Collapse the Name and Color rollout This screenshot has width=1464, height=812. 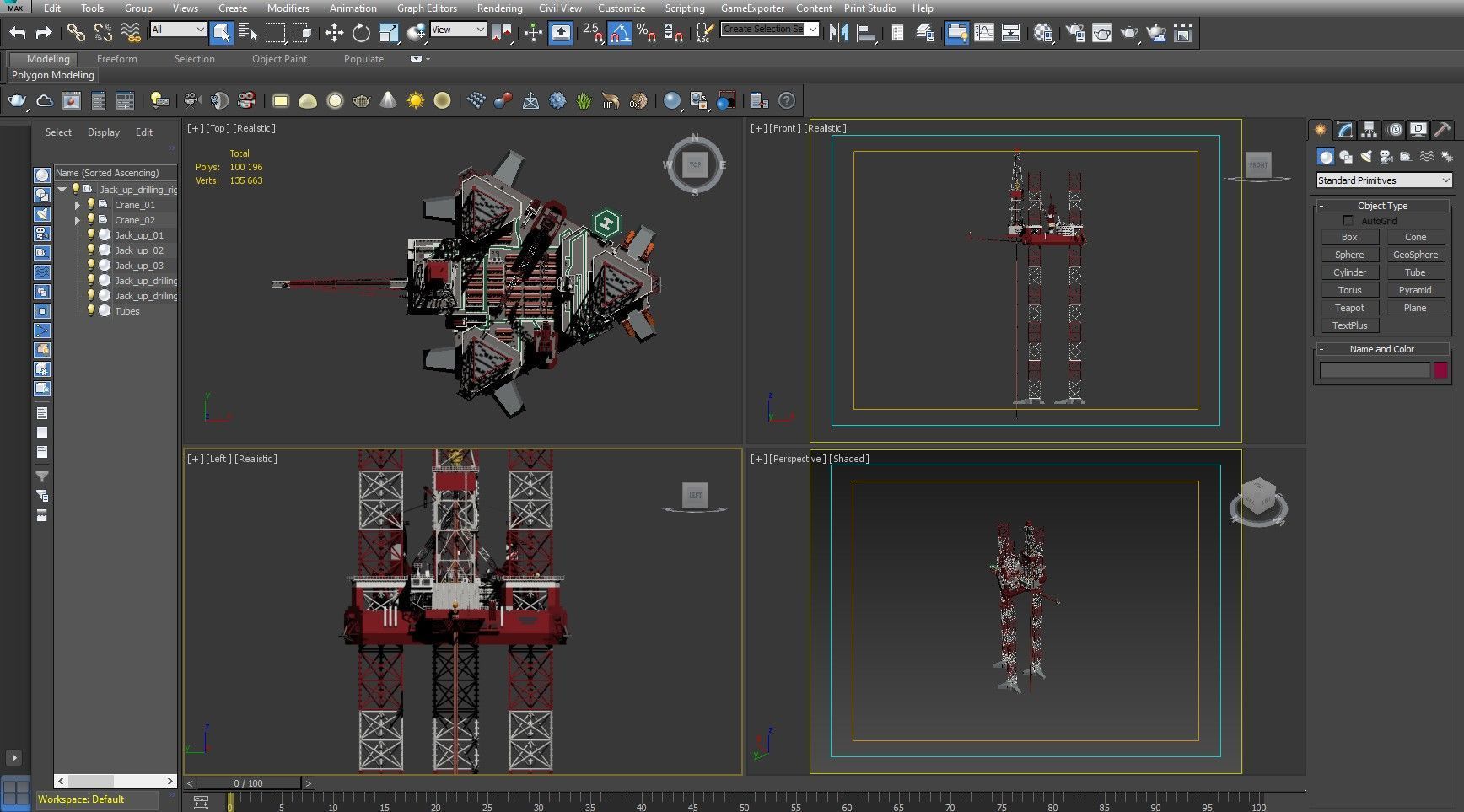tap(1382, 349)
